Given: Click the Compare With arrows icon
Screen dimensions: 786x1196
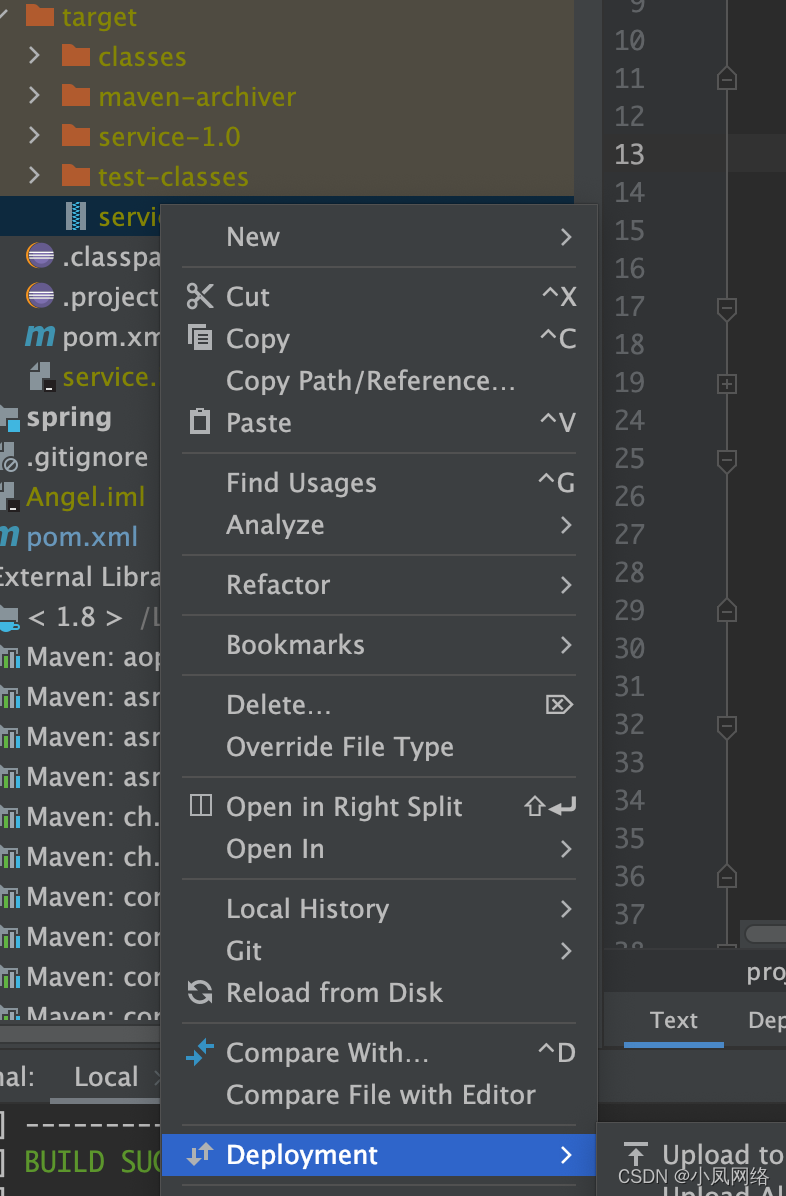Looking at the screenshot, I should 200,1052.
